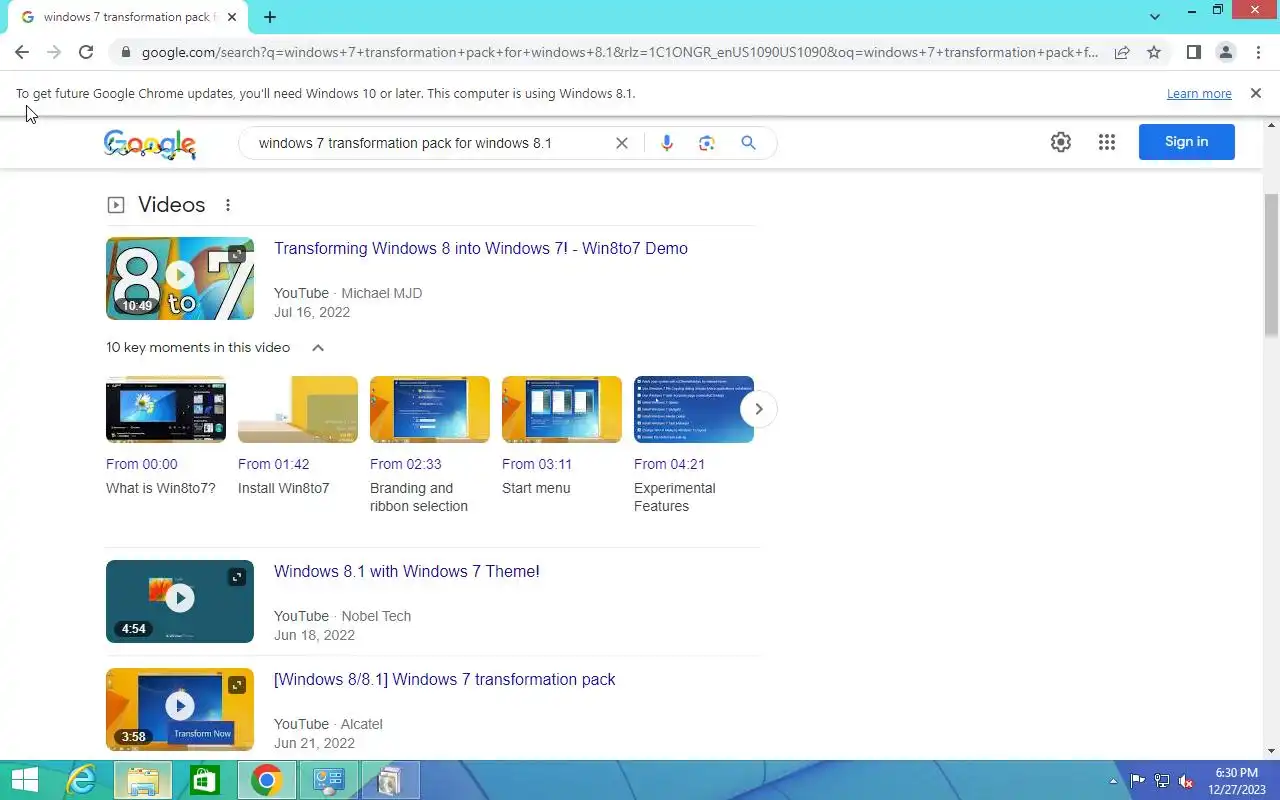Viewport: 1280px width, 800px height.
Task: Open the Control Panel taskbar item
Action: 328,780
